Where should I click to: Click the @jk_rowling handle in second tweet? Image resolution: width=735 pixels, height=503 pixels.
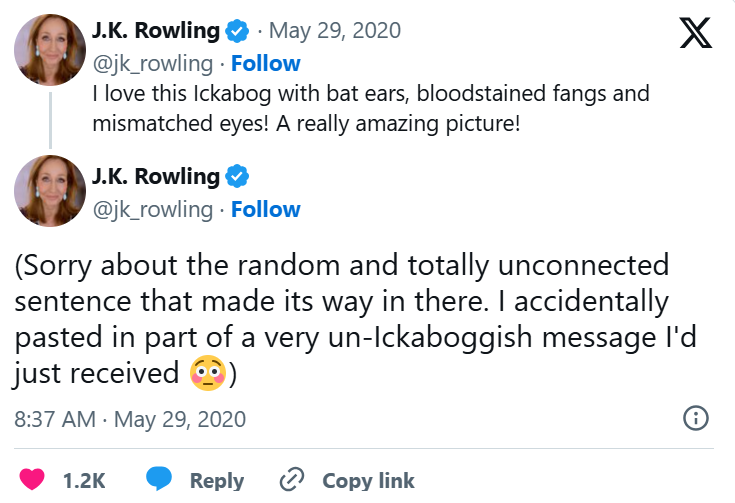click(x=152, y=209)
